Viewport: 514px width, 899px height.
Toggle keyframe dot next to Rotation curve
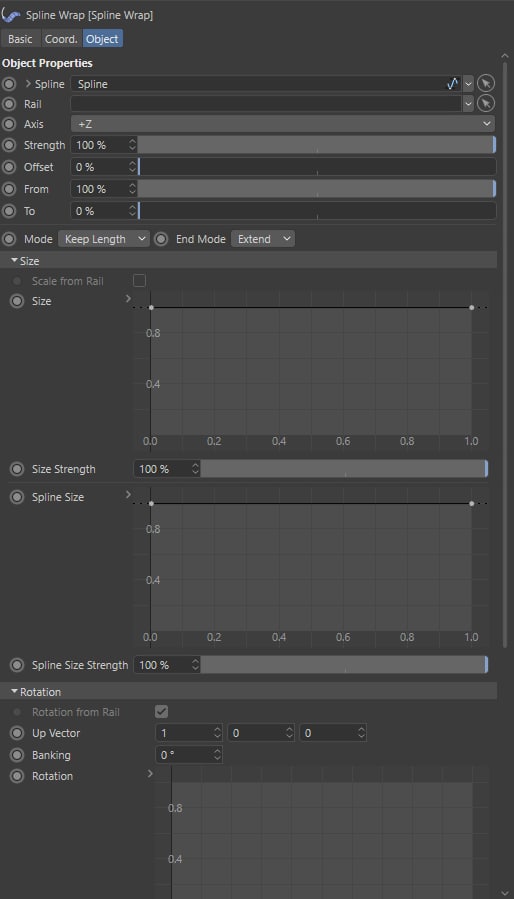point(17,776)
